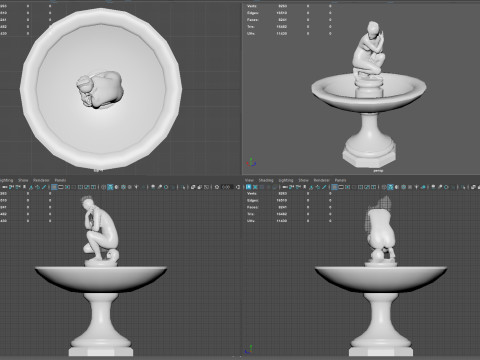
Task: Click Exposure icon in bottom-left viewport toolbar
Action: pos(217,187)
